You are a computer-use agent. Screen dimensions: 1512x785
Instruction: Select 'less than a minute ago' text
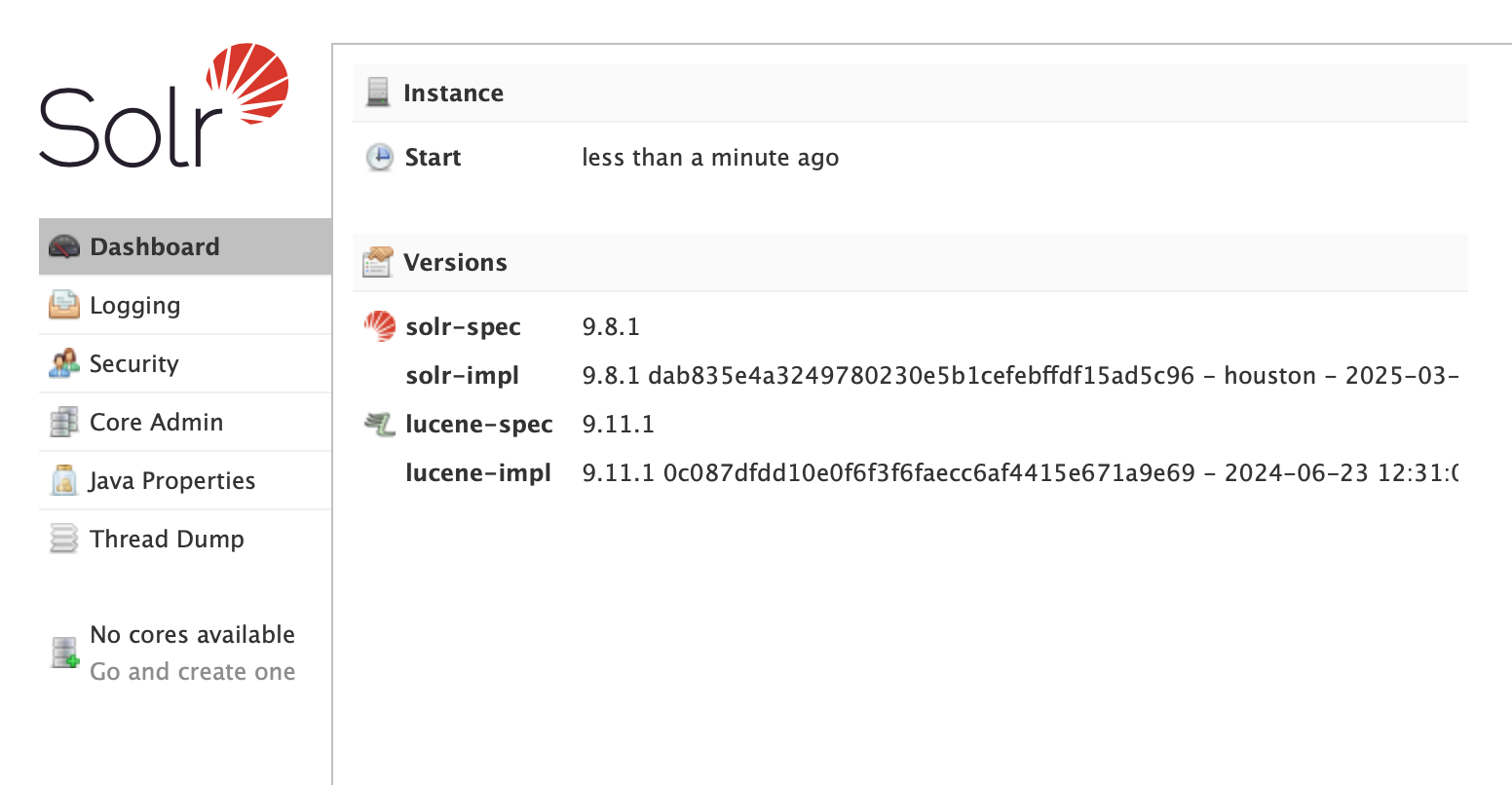pyautogui.click(x=710, y=158)
